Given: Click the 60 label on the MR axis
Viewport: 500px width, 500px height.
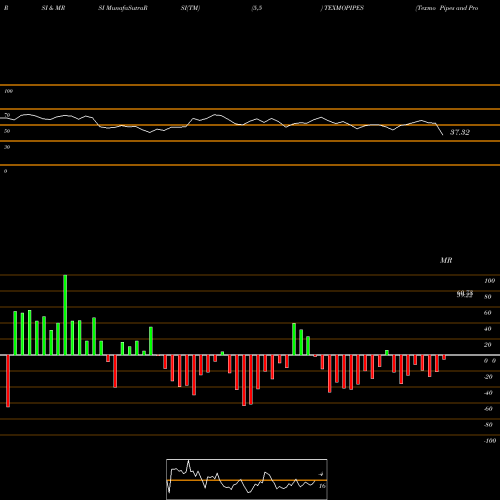Looking at the screenshot, I should tap(488, 313).
